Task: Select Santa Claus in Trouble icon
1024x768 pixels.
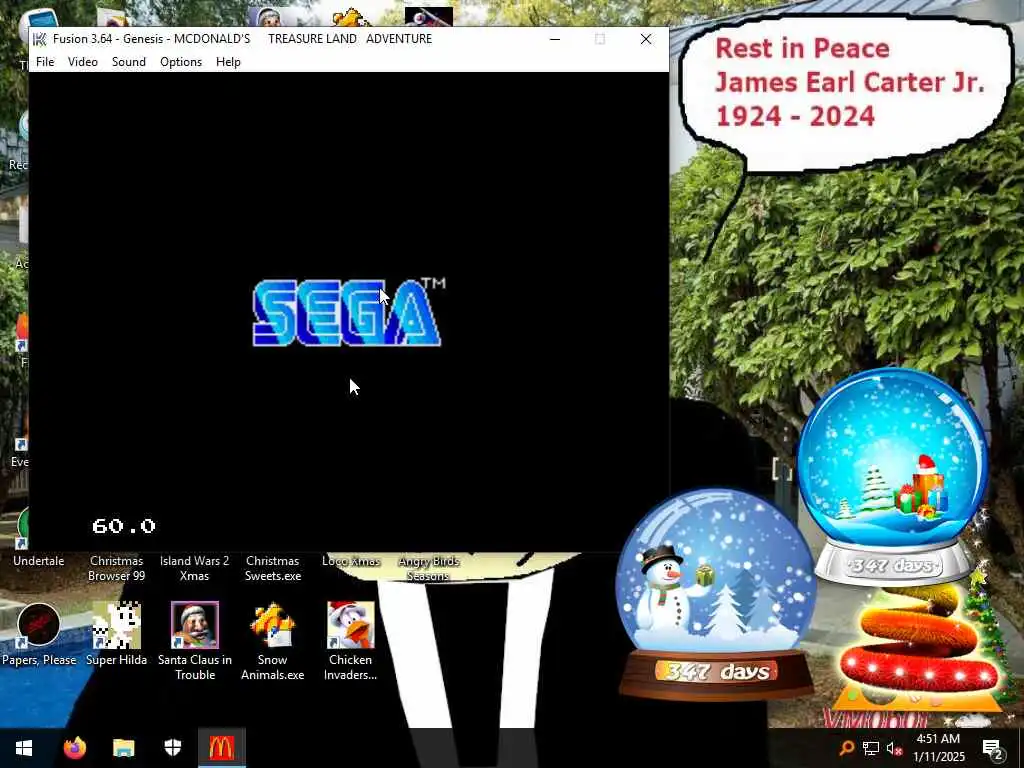Action: (x=195, y=641)
